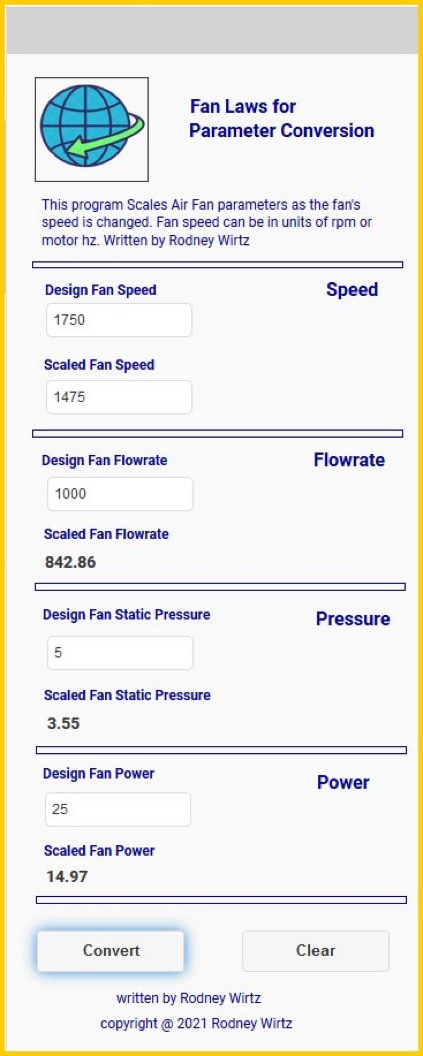The height and width of the screenshot is (1056, 423).
Task: Click the Speed section heading
Action: 352,290
